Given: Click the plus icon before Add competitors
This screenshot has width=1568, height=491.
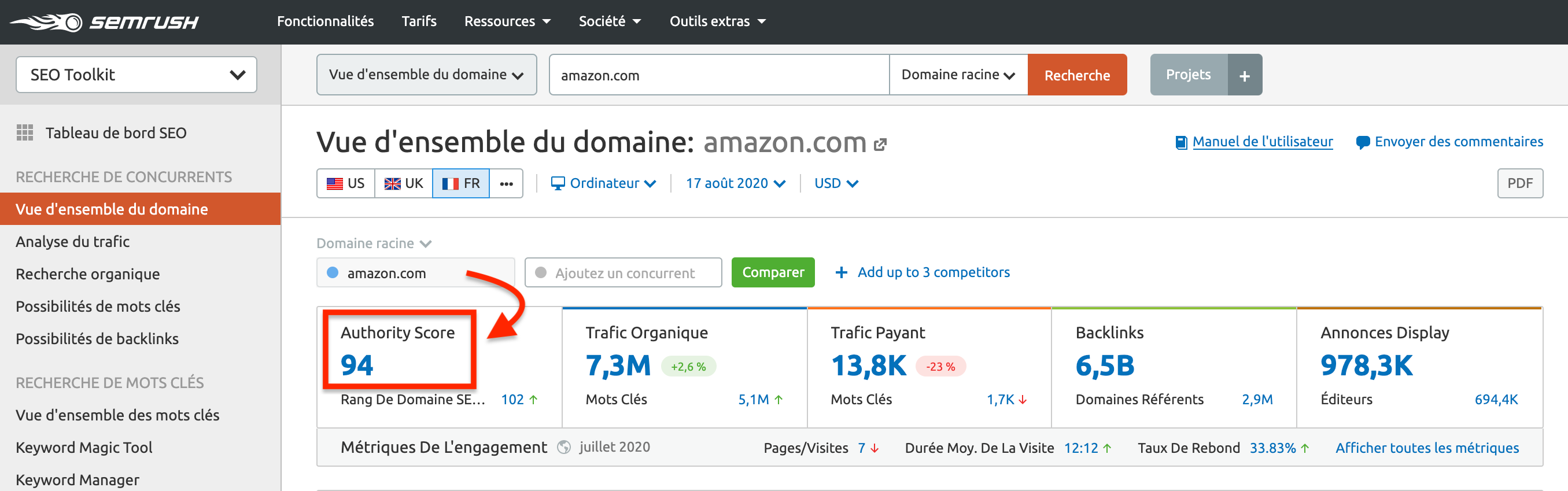Looking at the screenshot, I should click(841, 272).
